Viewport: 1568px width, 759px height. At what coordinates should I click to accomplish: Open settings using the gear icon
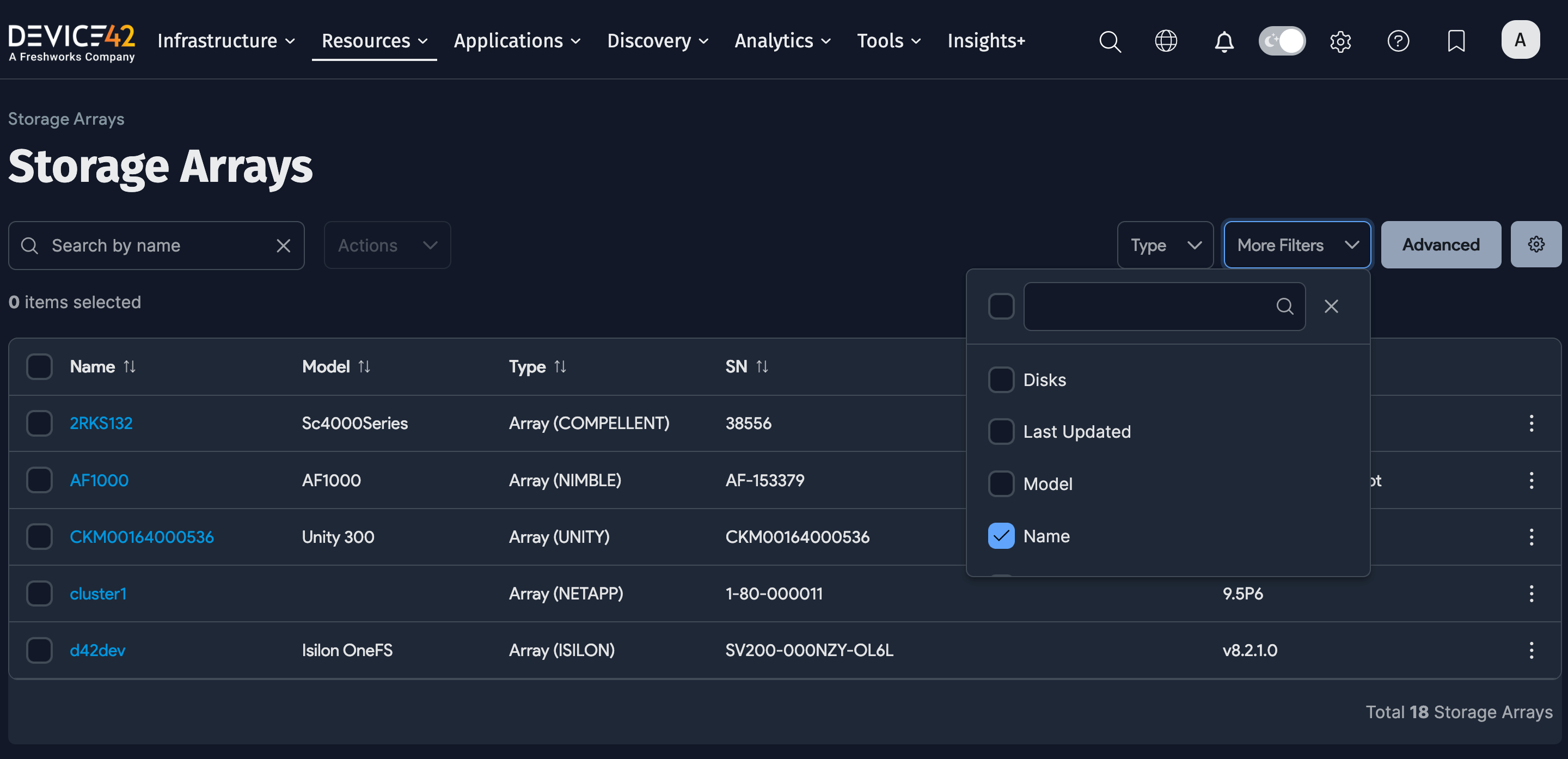(x=1340, y=41)
